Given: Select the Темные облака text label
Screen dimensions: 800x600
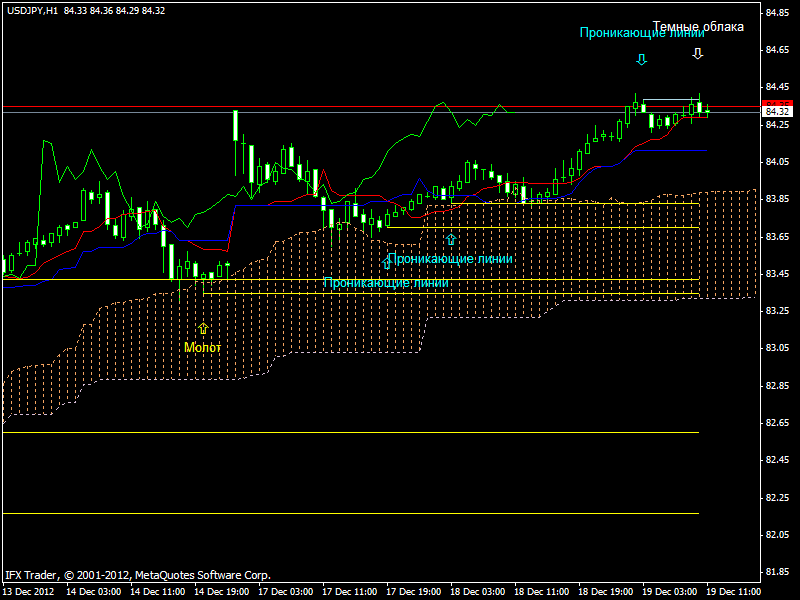Looking at the screenshot, I should (698, 27).
